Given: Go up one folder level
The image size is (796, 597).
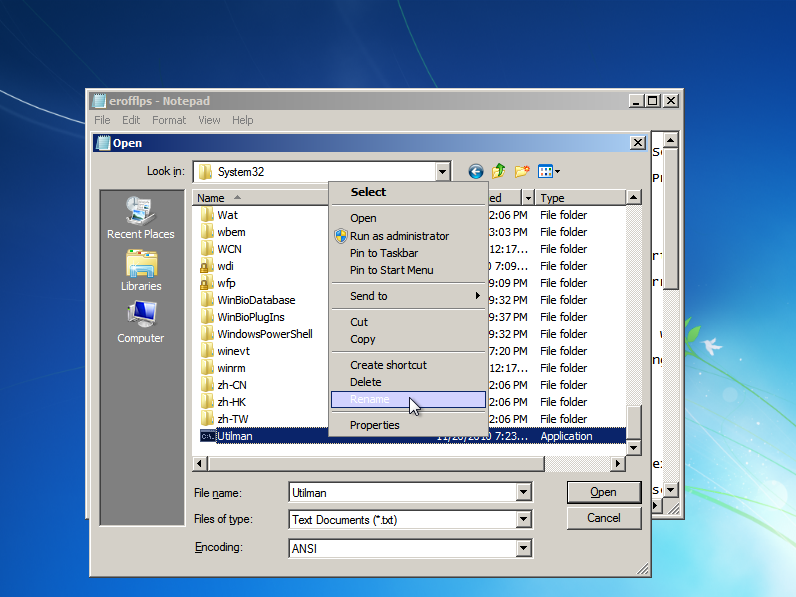Looking at the screenshot, I should (x=498, y=172).
